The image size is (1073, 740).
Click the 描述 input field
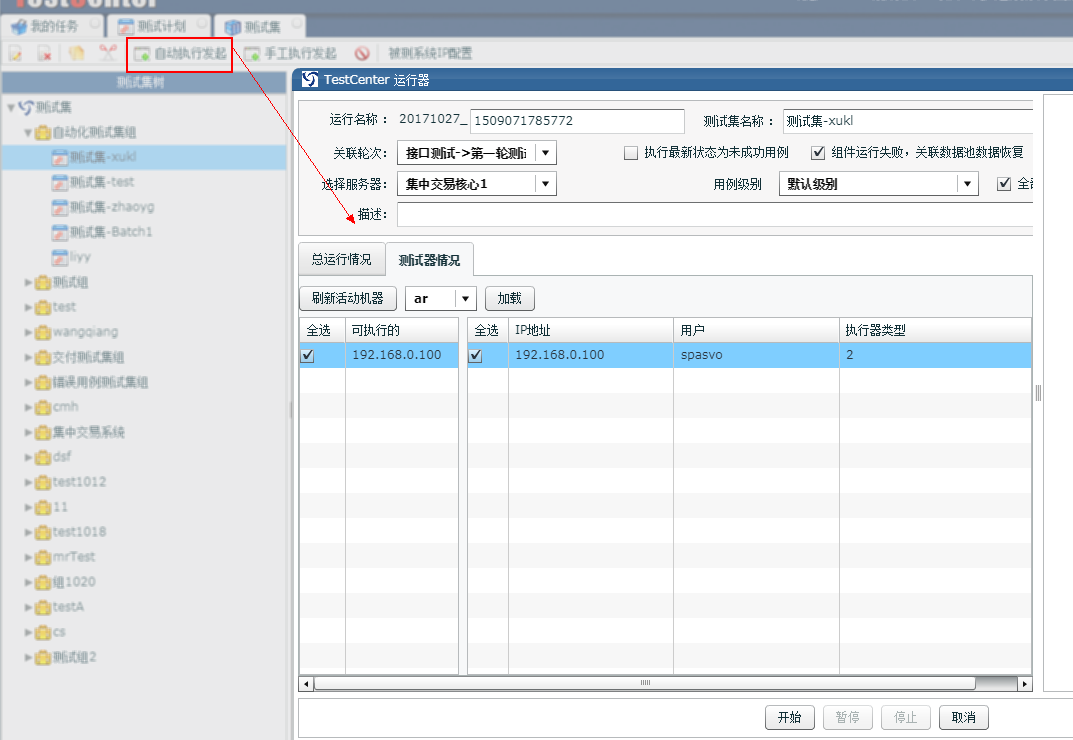(x=714, y=215)
